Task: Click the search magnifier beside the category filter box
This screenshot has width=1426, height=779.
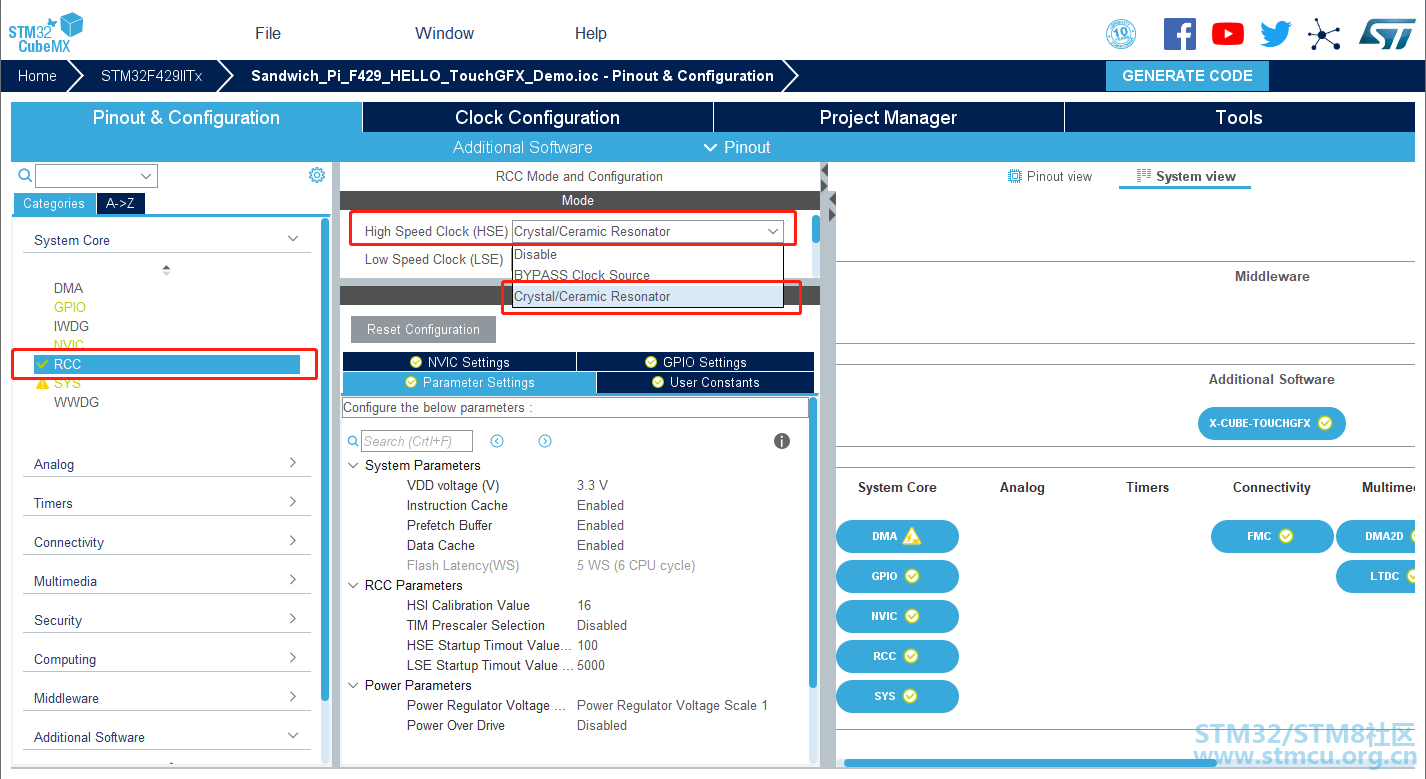Action: (x=25, y=176)
